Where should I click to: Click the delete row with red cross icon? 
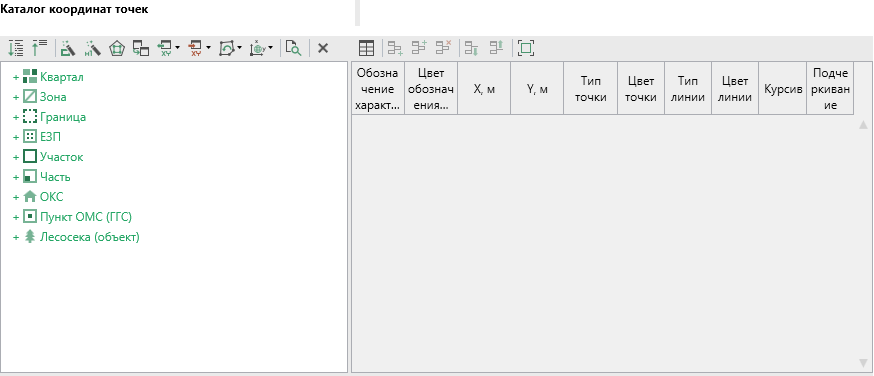point(444,48)
